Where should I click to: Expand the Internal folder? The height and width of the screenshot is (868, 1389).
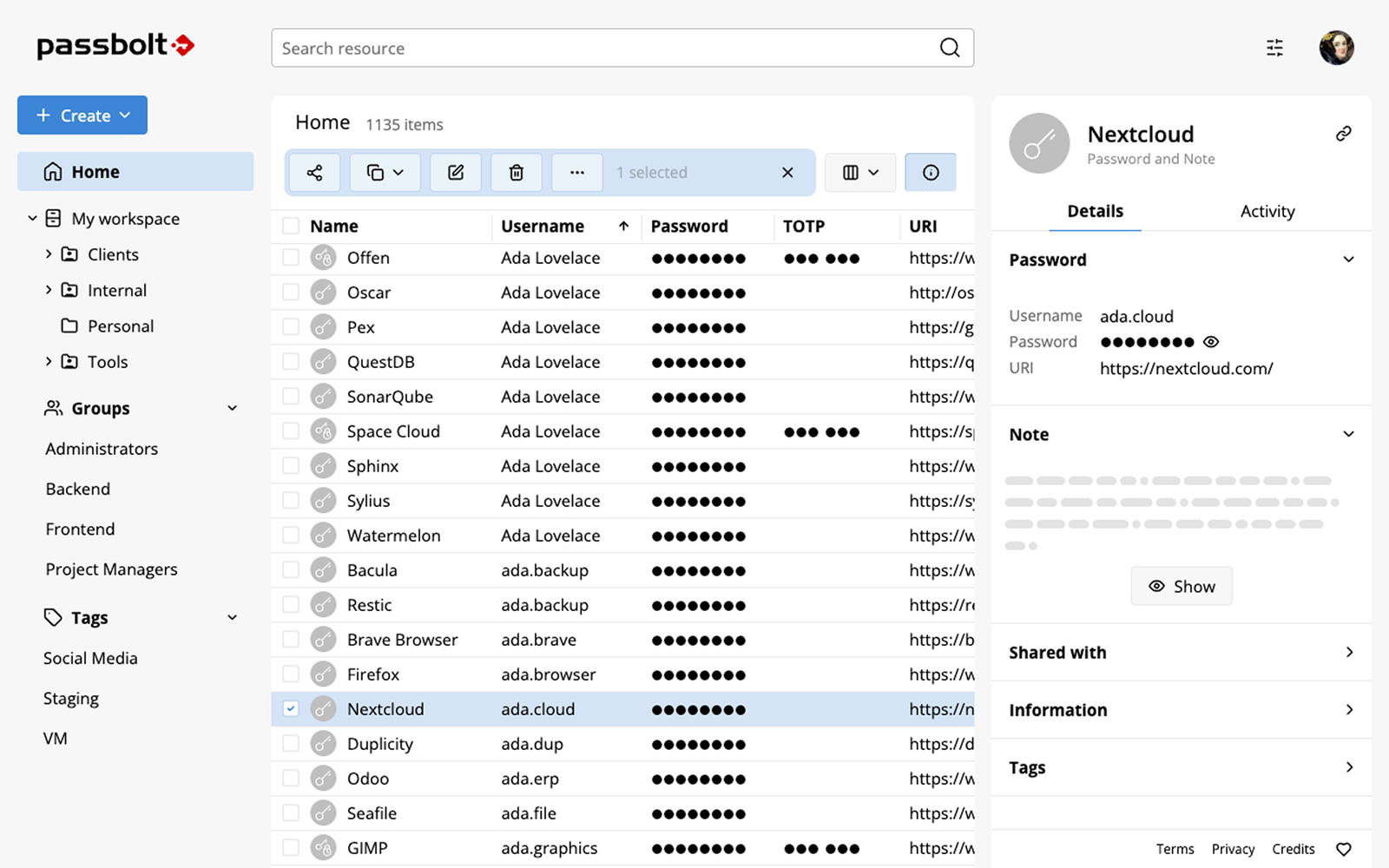[x=49, y=290]
